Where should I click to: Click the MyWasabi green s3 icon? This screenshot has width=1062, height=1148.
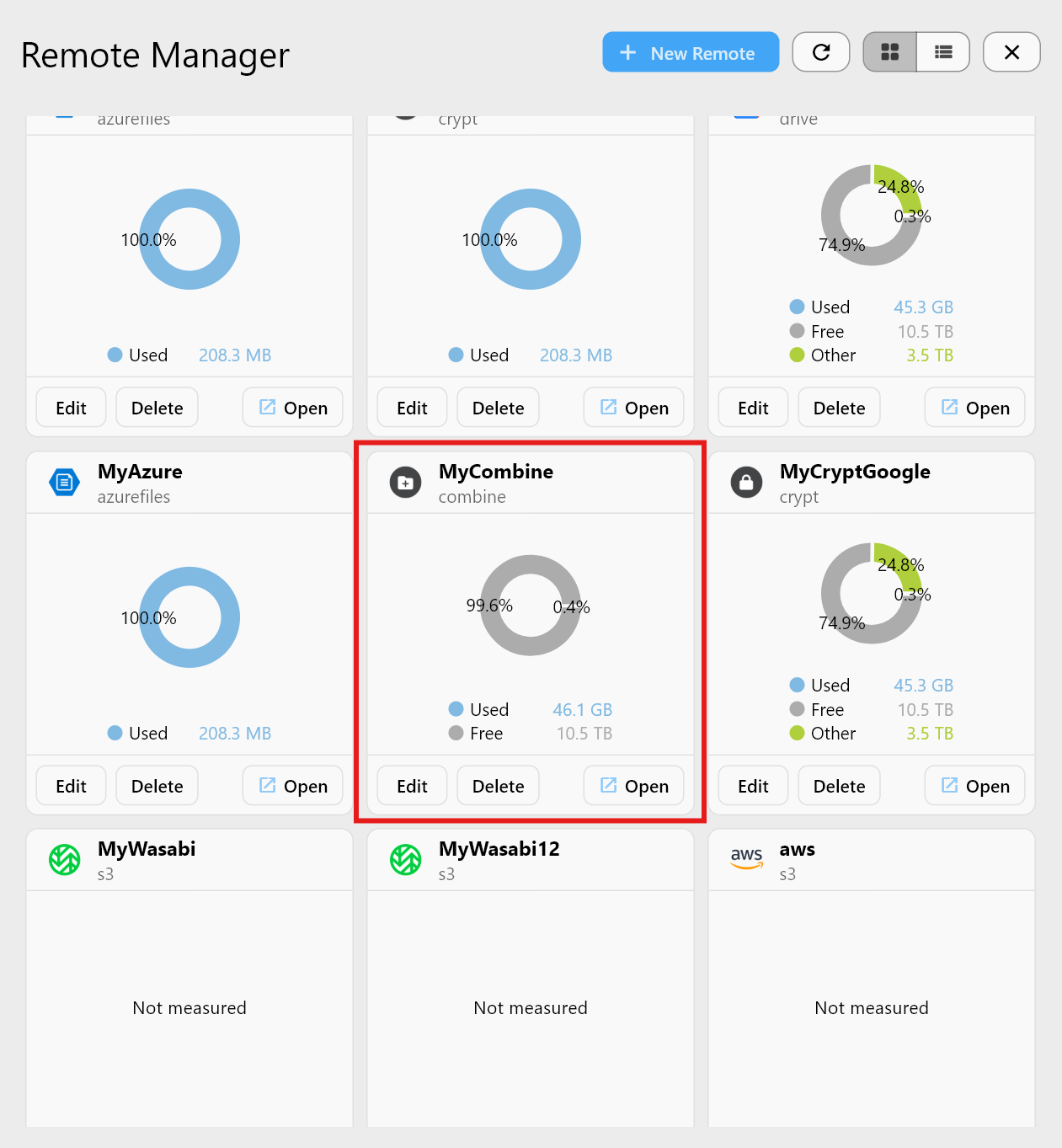coord(64,859)
